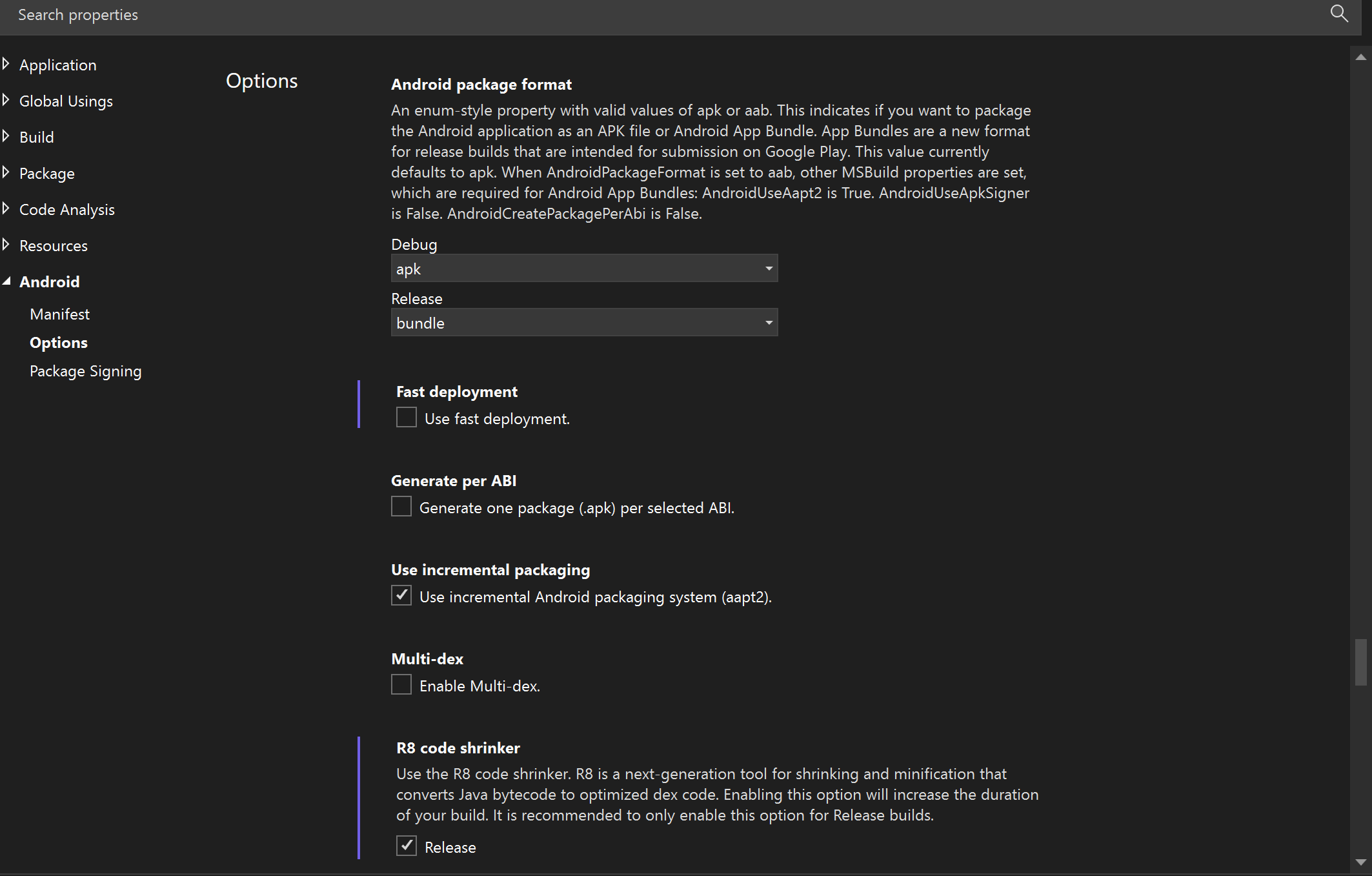Collapse the Android section
The width and height of the screenshot is (1372, 876).
point(6,281)
